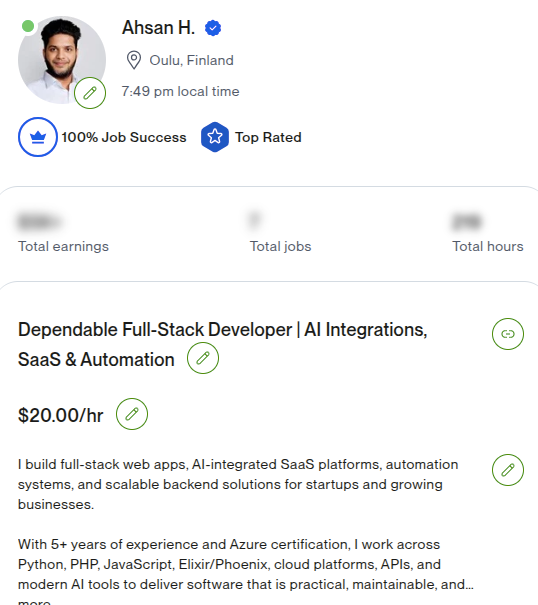Click the Top Rated star badge icon
The height and width of the screenshot is (605, 538).
point(215,137)
